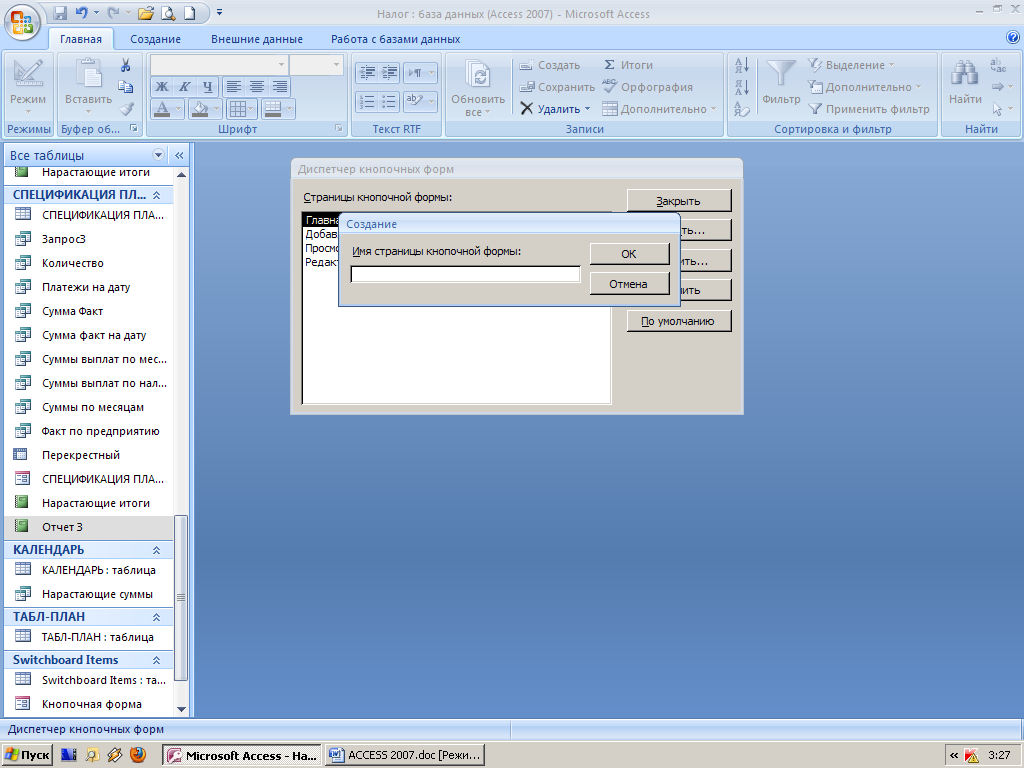
Task: Click the fill color bucket
Action: pos(200,109)
